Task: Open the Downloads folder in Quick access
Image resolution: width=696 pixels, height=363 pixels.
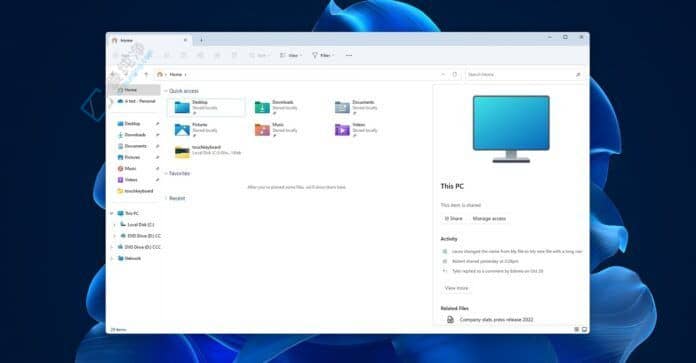Action: pyautogui.click(x=276, y=107)
